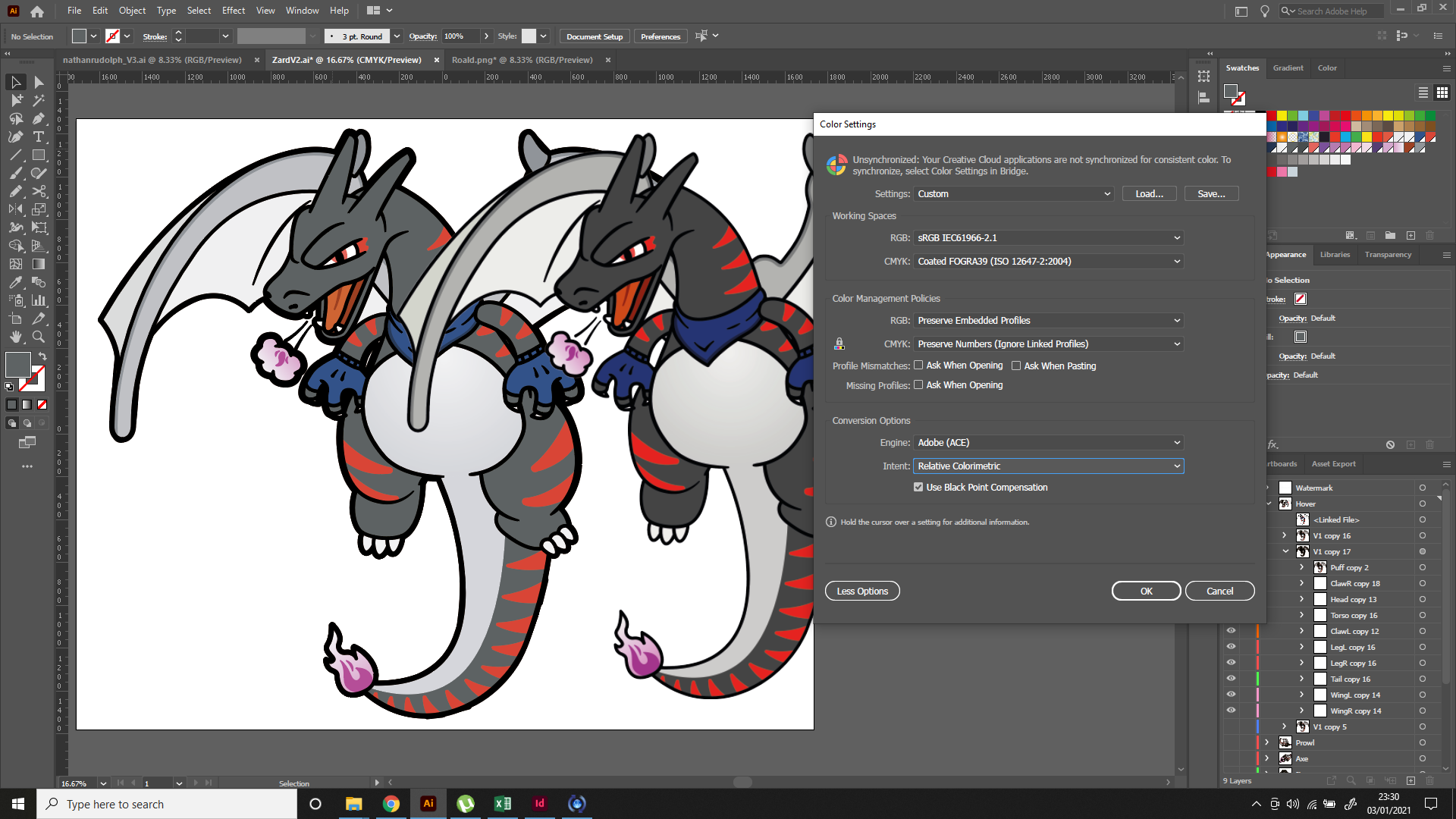Open the Engine Adobe (ACE) dropdown
The height and width of the screenshot is (819, 1456).
1048,443
